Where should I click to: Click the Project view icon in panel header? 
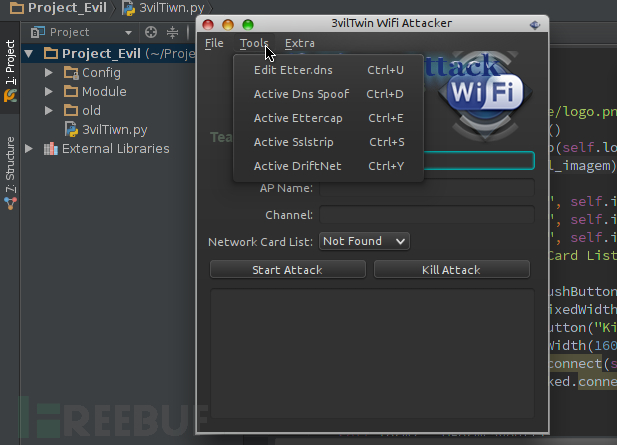pos(38,32)
